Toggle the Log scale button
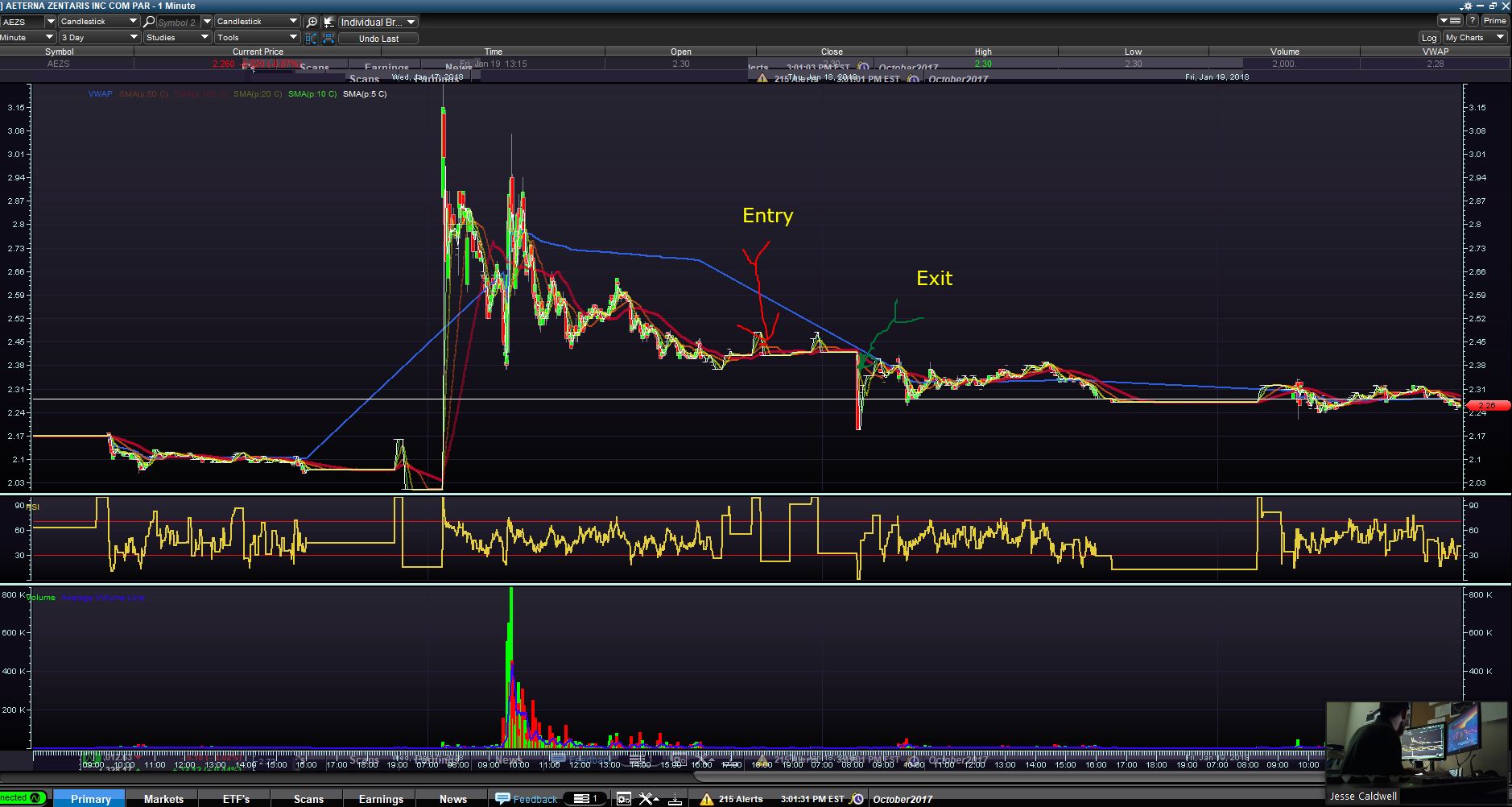Viewport: 1512px width, 807px height. [1429, 38]
